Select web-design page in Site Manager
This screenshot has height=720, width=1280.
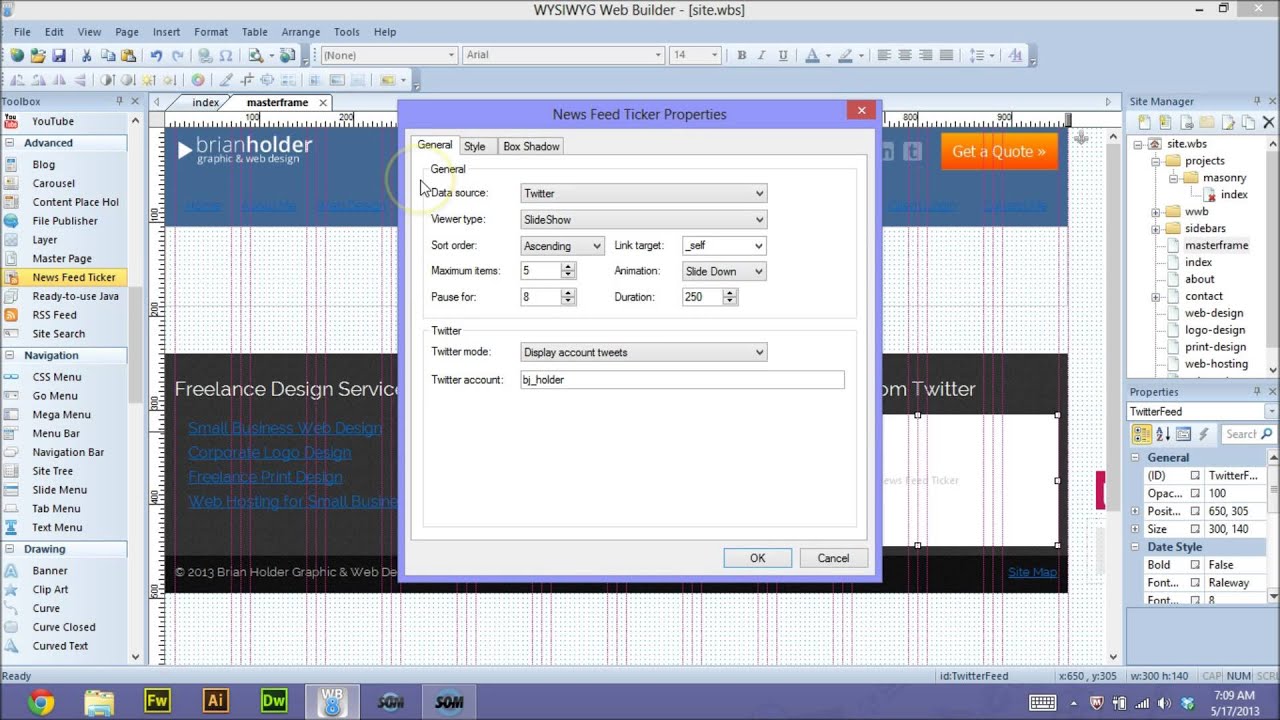(1214, 313)
